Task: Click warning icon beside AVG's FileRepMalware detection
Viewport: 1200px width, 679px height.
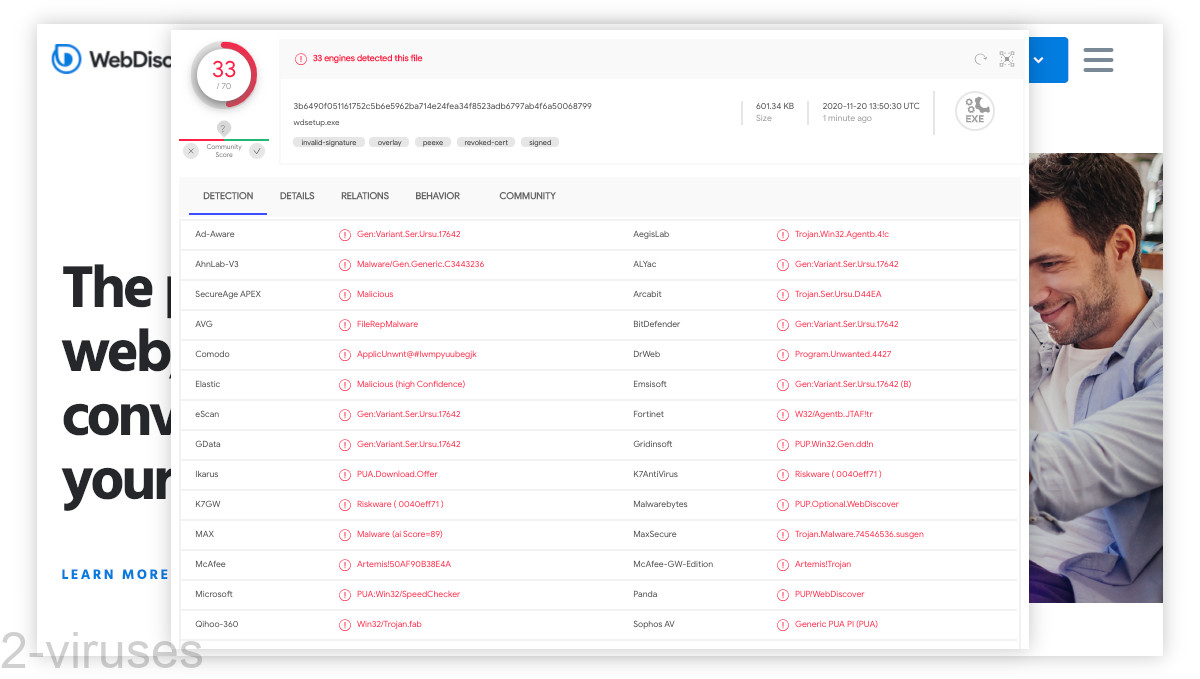Action: point(346,324)
